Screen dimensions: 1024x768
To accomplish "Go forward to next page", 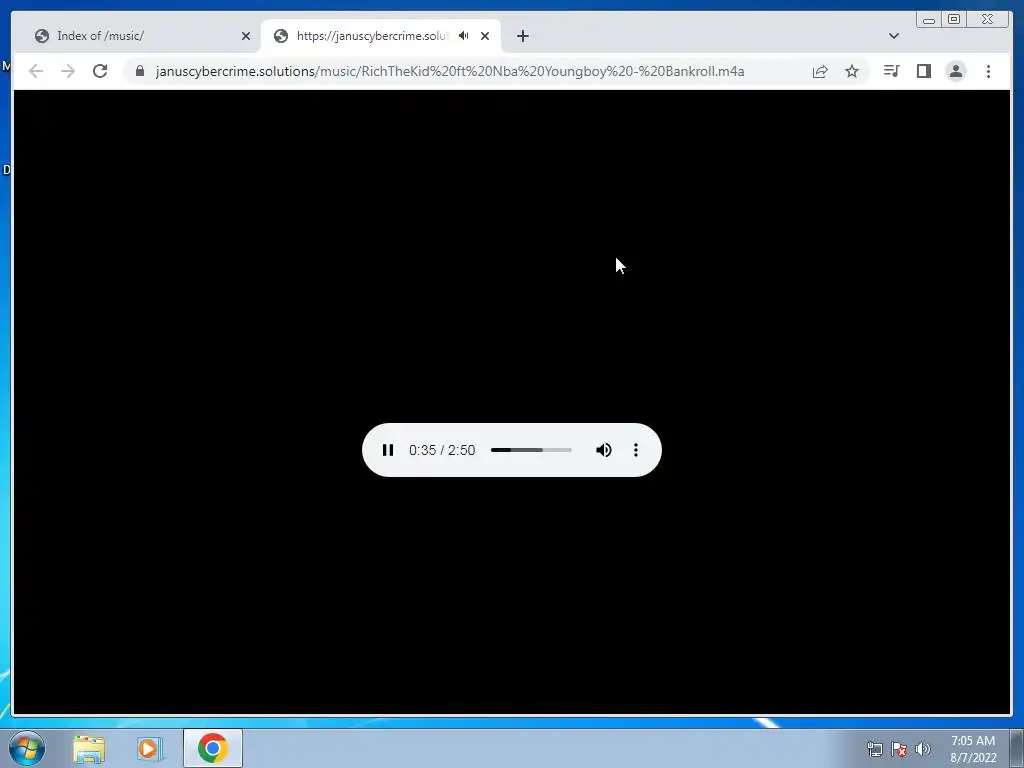I will 68,71.
